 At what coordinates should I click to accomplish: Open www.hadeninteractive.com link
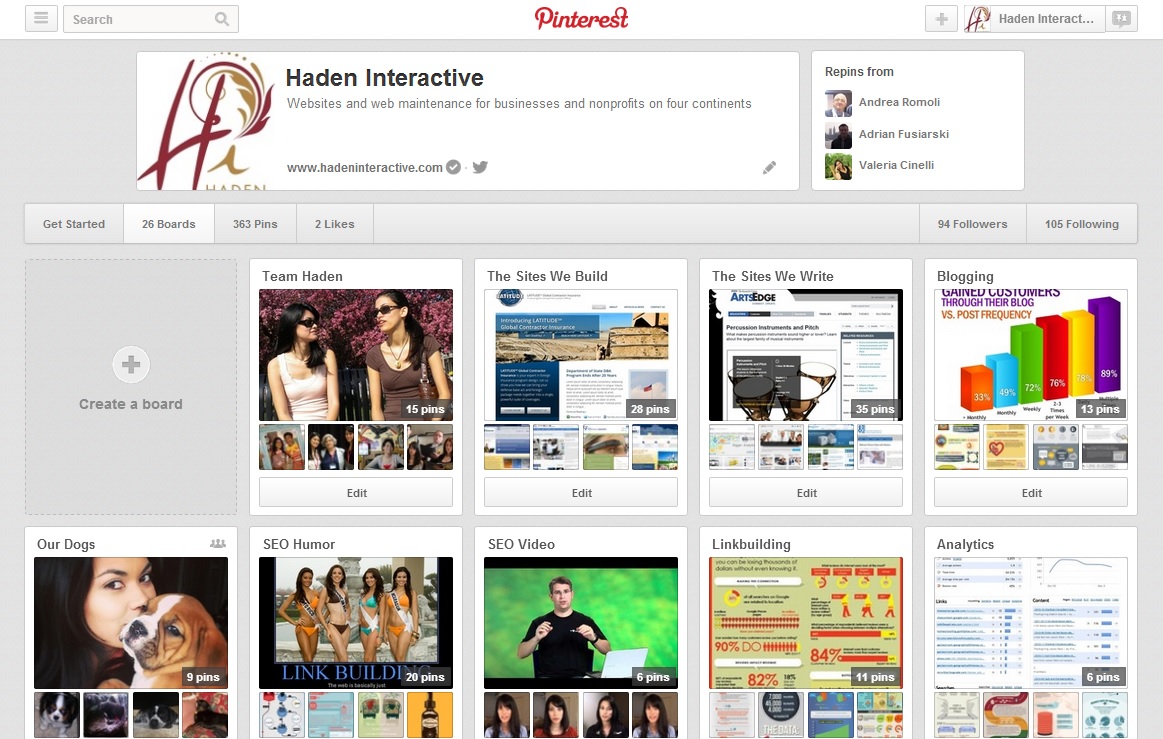pyautogui.click(x=365, y=168)
